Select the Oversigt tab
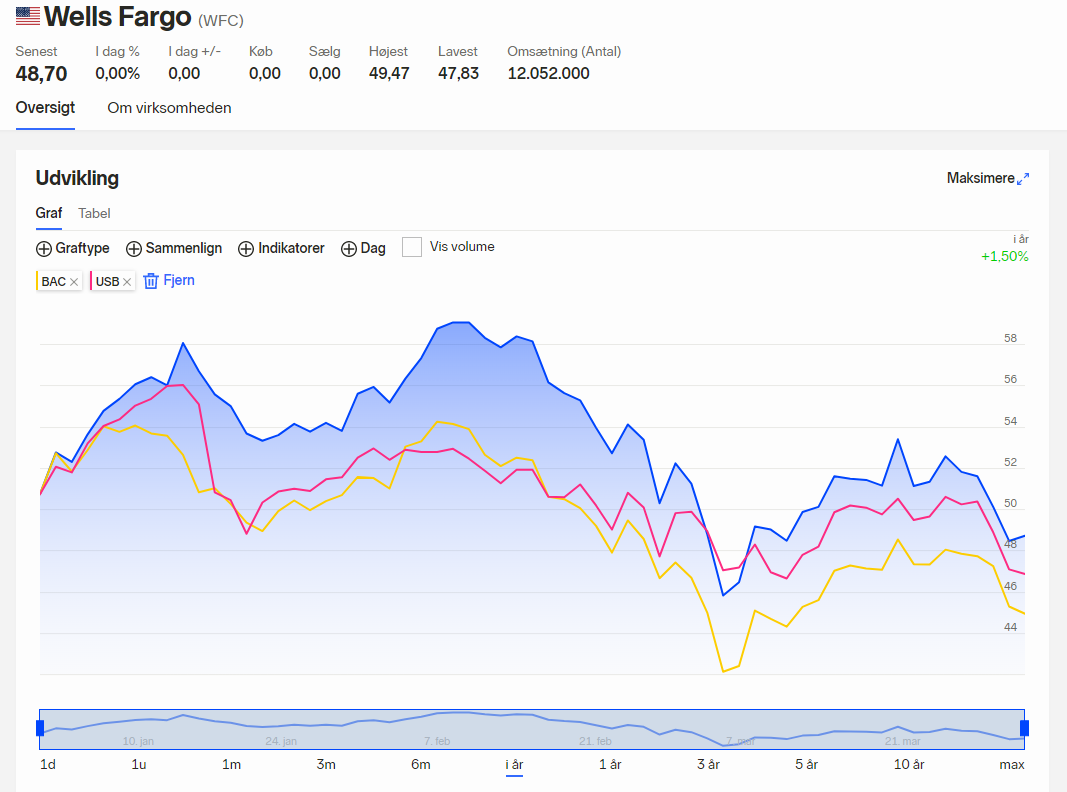 (x=45, y=108)
